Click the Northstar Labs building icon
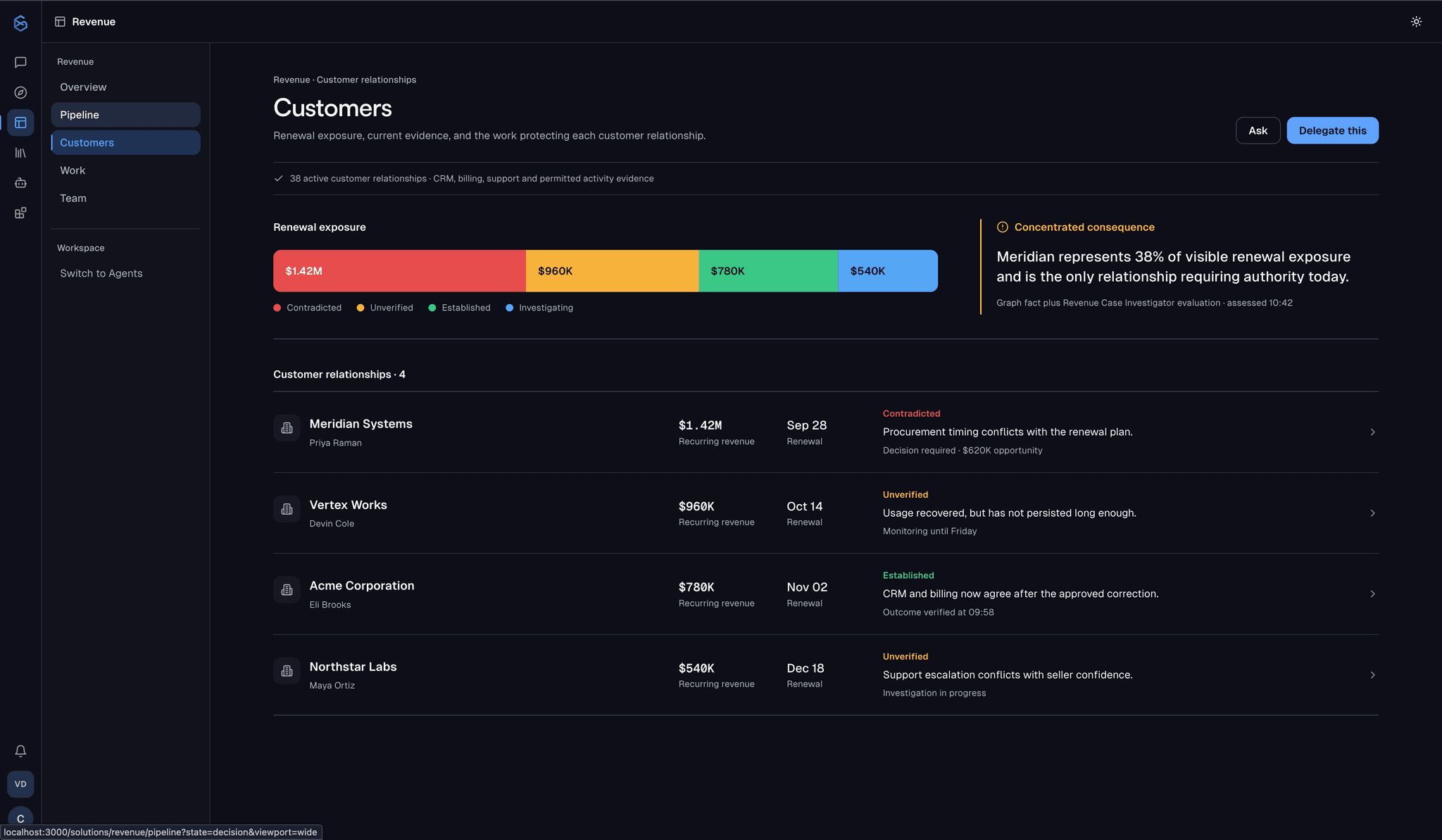Viewport: 1442px width, 840px height. click(287, 671)
